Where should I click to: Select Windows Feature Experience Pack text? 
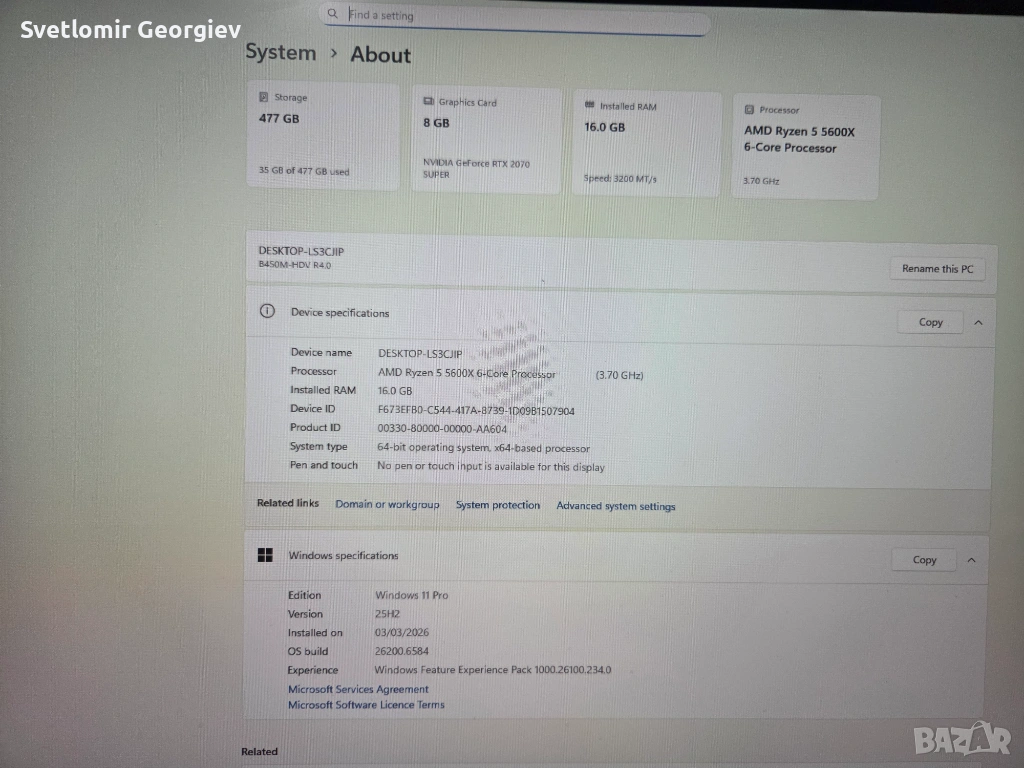(493, 669)
